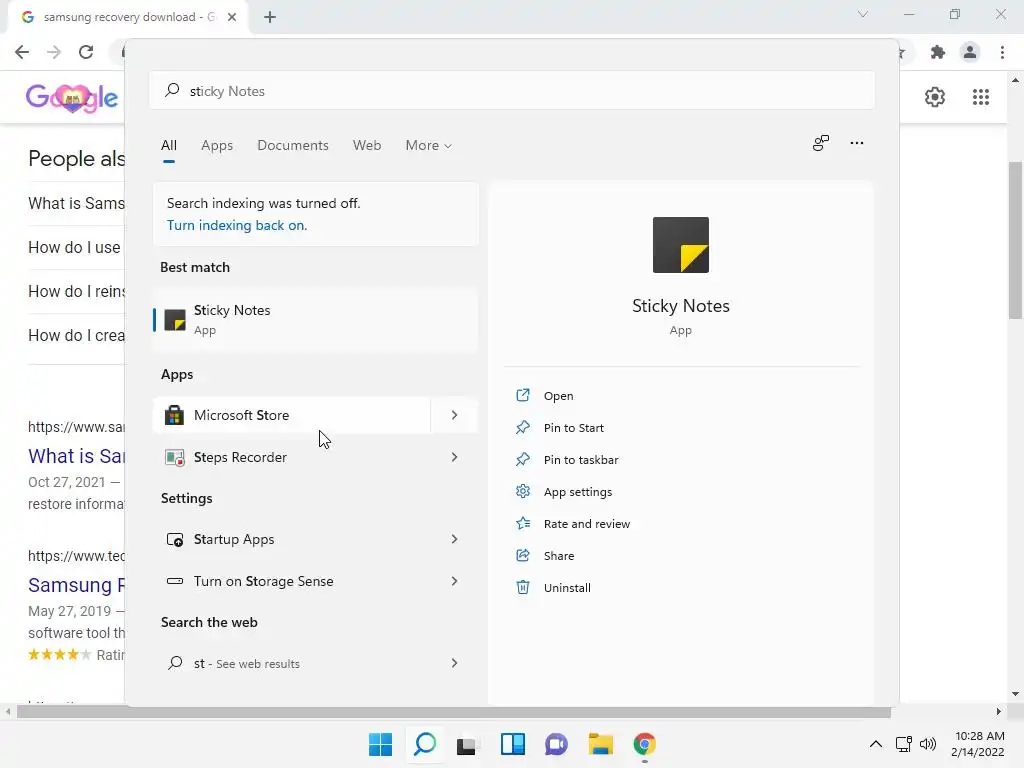Click the Steps Recorder app icon

click(174, 457)
